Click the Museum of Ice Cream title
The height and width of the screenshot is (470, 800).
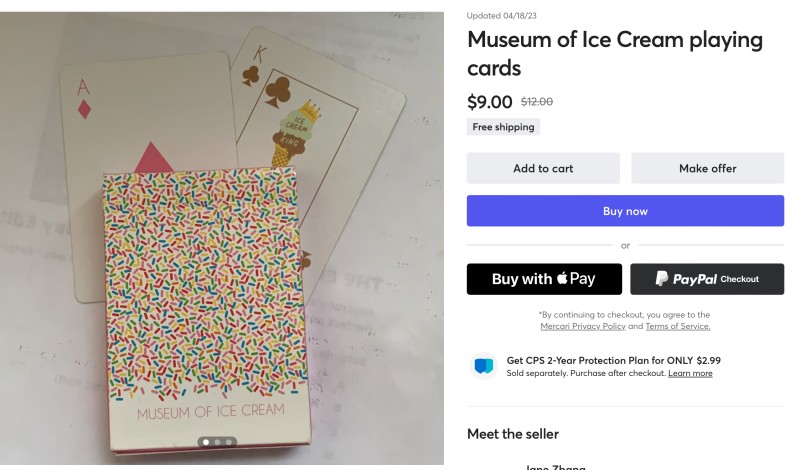click(614, 54)
